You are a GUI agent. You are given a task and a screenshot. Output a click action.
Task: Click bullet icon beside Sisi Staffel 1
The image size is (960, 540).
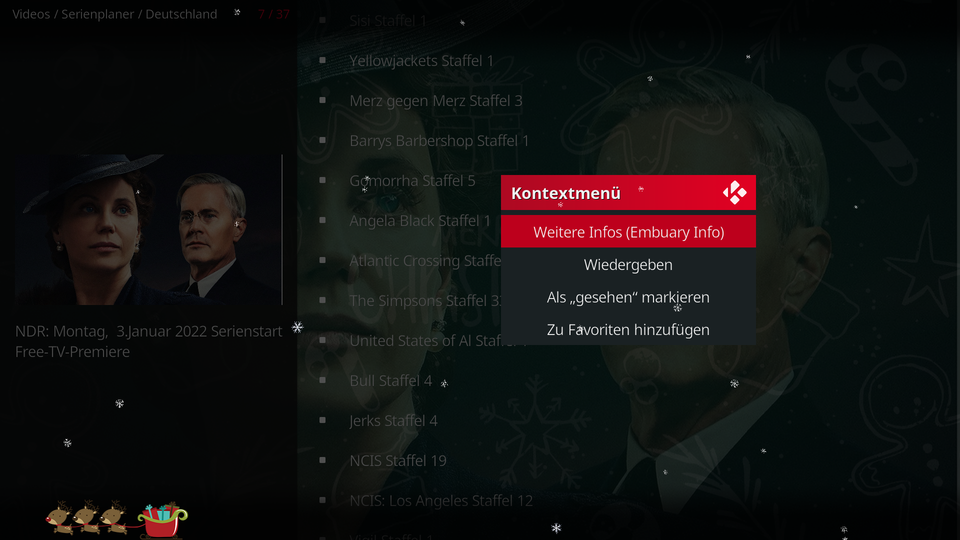tap(323, 20)
